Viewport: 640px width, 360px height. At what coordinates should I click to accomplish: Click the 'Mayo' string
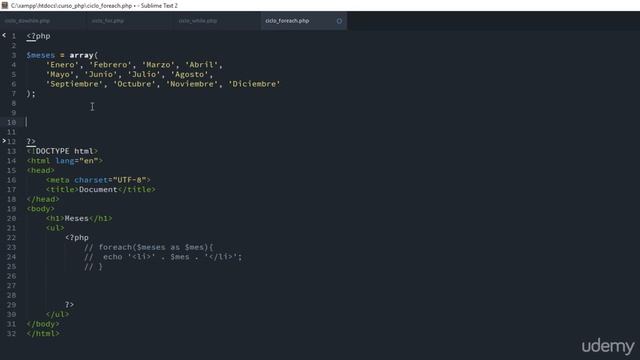pyautogui.click(x=60, y=74)
